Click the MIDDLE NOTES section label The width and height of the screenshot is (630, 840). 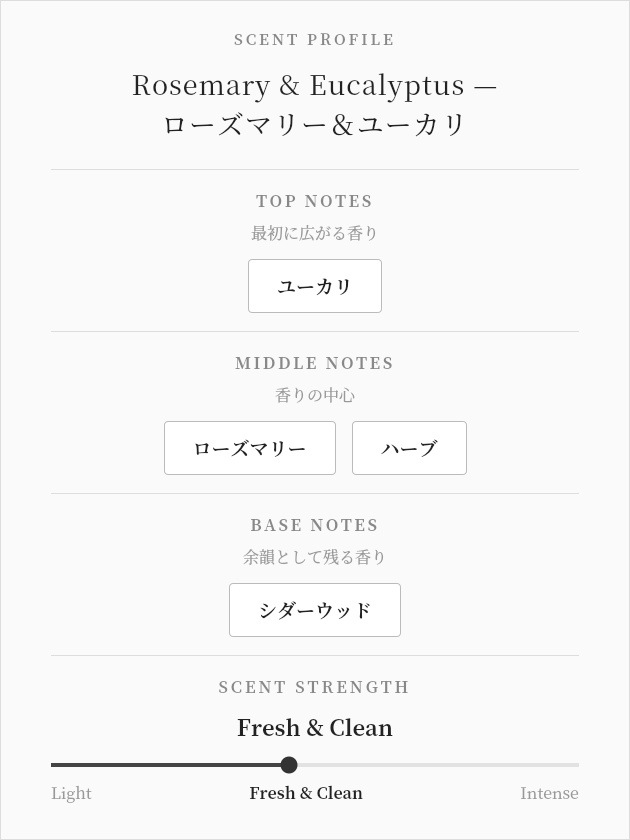314,363
